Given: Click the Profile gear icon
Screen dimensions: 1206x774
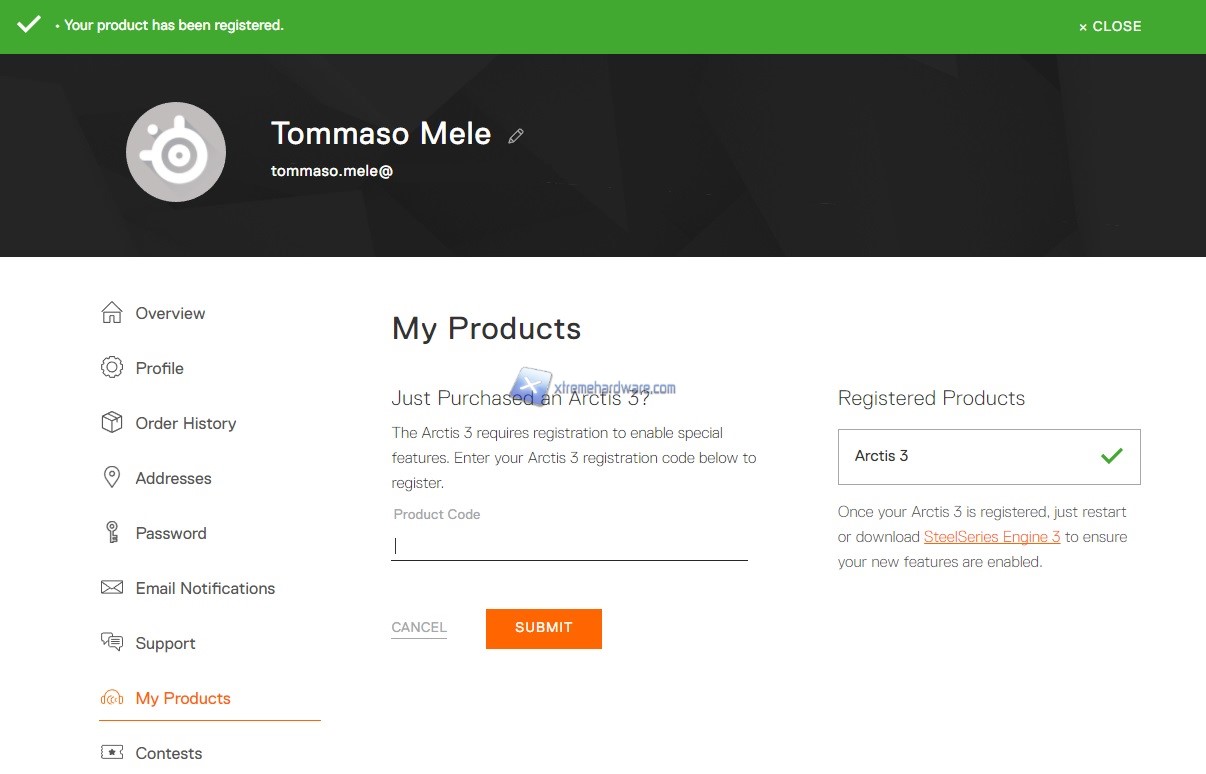Looking at the screenshot, I should click(112, 368).
